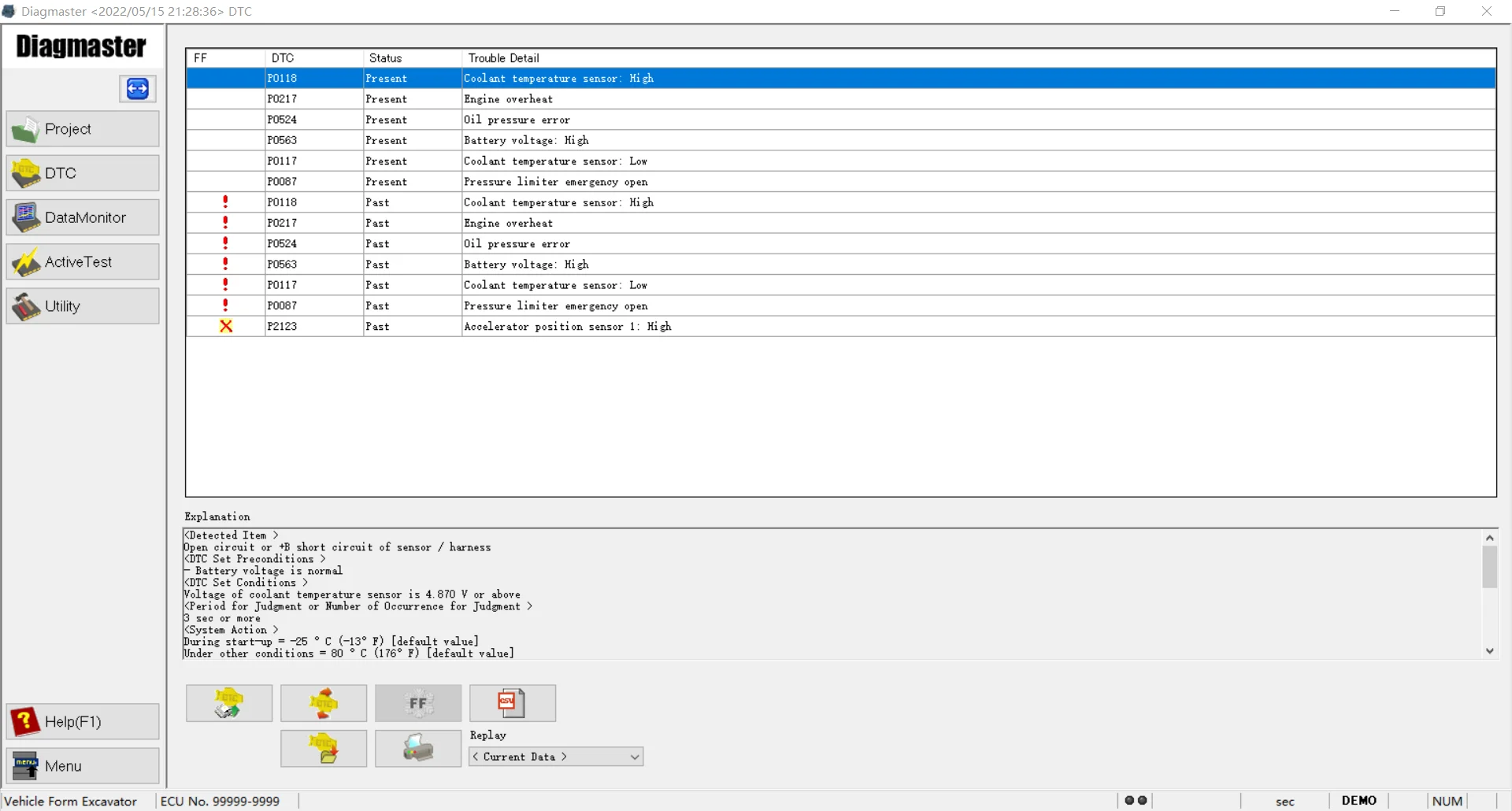Open the DataMonitor section

click(83, 217)
